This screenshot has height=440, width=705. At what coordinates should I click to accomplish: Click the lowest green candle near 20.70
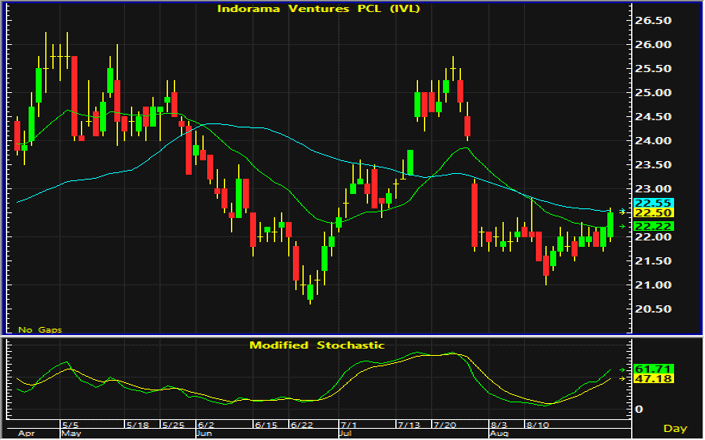(310, 292)
